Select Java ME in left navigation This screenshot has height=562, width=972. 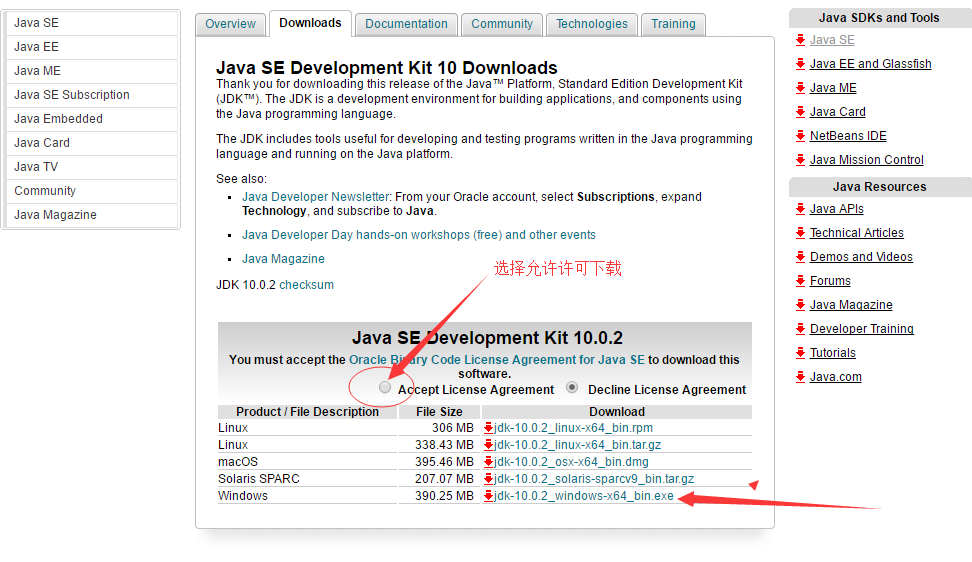(91, 71)
